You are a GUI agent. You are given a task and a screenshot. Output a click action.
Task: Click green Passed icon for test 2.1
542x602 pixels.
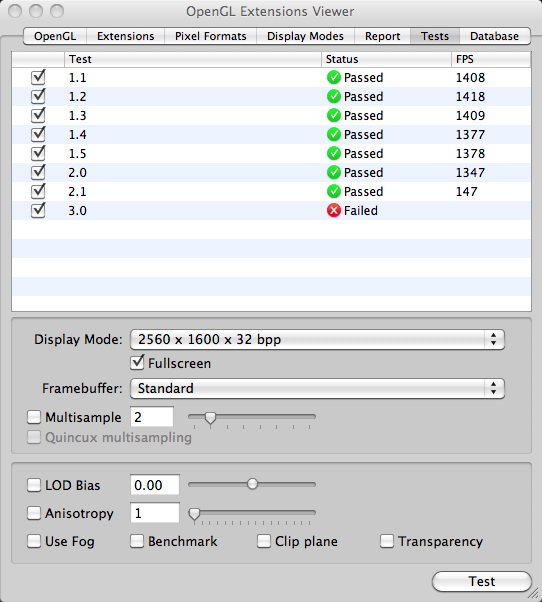[x=334, y=191]
